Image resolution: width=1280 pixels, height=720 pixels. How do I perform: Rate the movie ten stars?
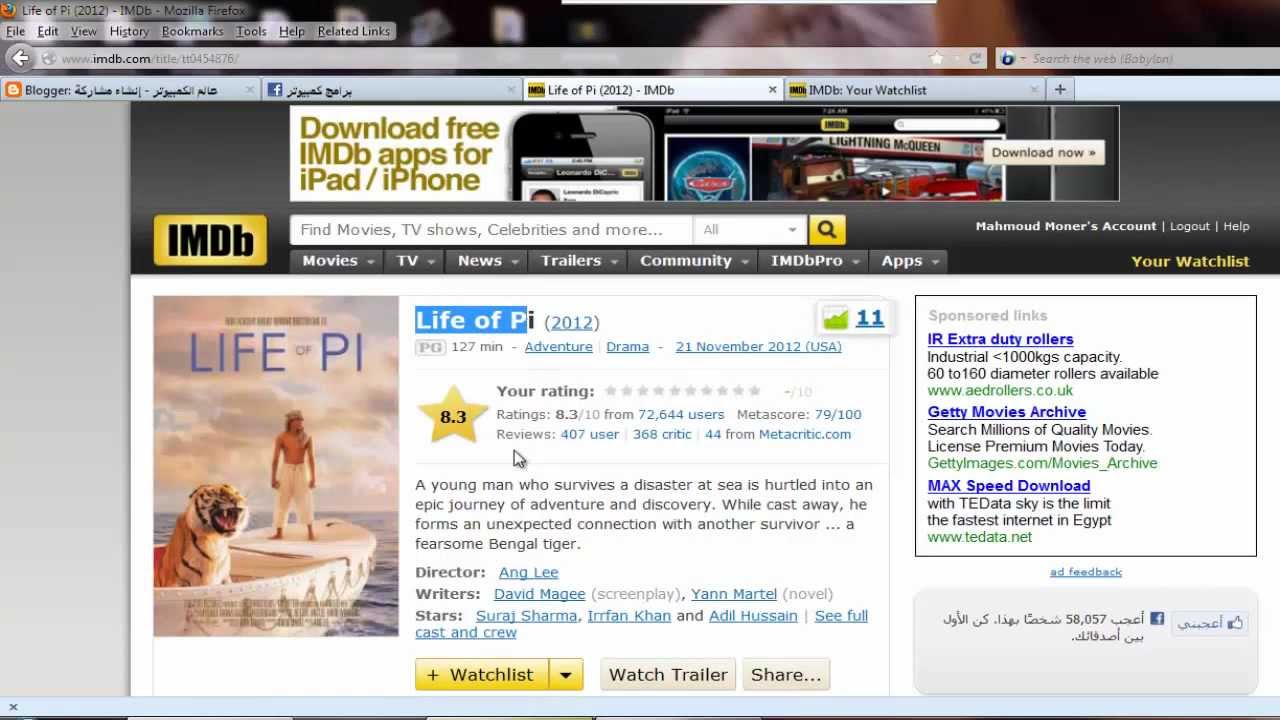tap(753, 391)
